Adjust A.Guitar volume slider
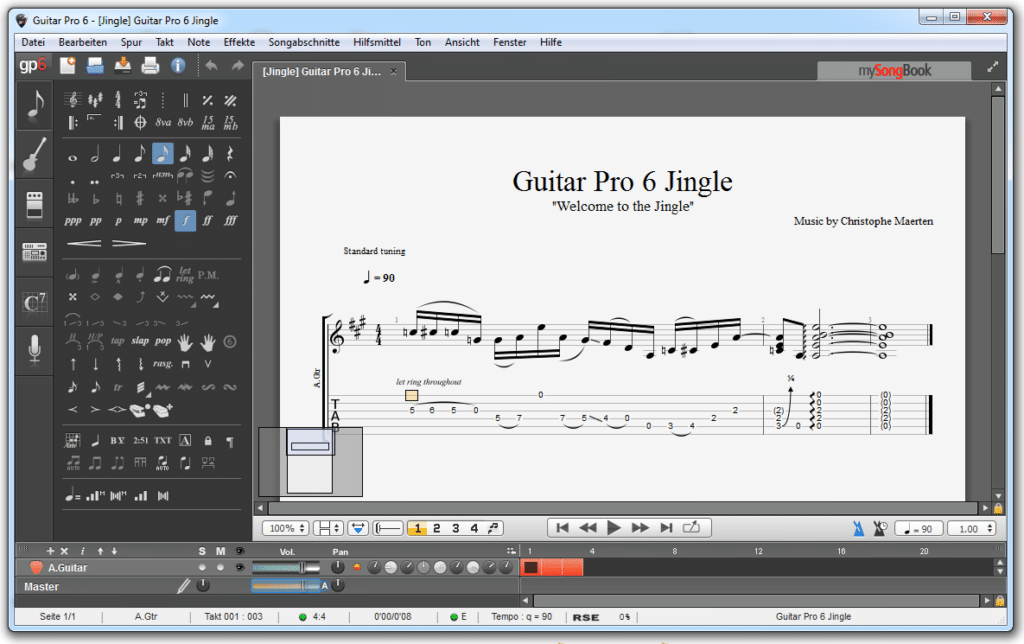The height and width of the screenshot is (644, 1024). tap(286, 568)
